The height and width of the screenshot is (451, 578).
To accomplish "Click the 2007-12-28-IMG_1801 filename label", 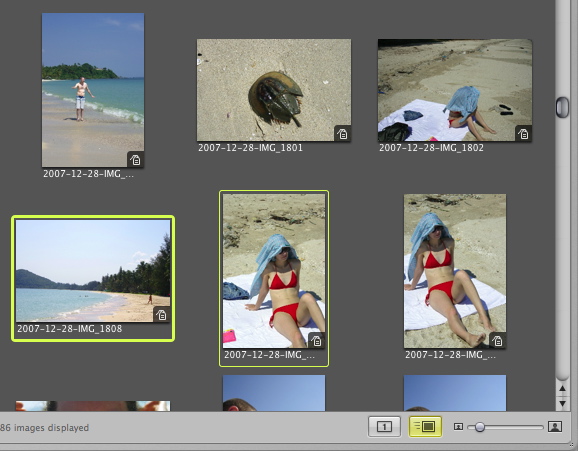I will (x=250, y=148).
